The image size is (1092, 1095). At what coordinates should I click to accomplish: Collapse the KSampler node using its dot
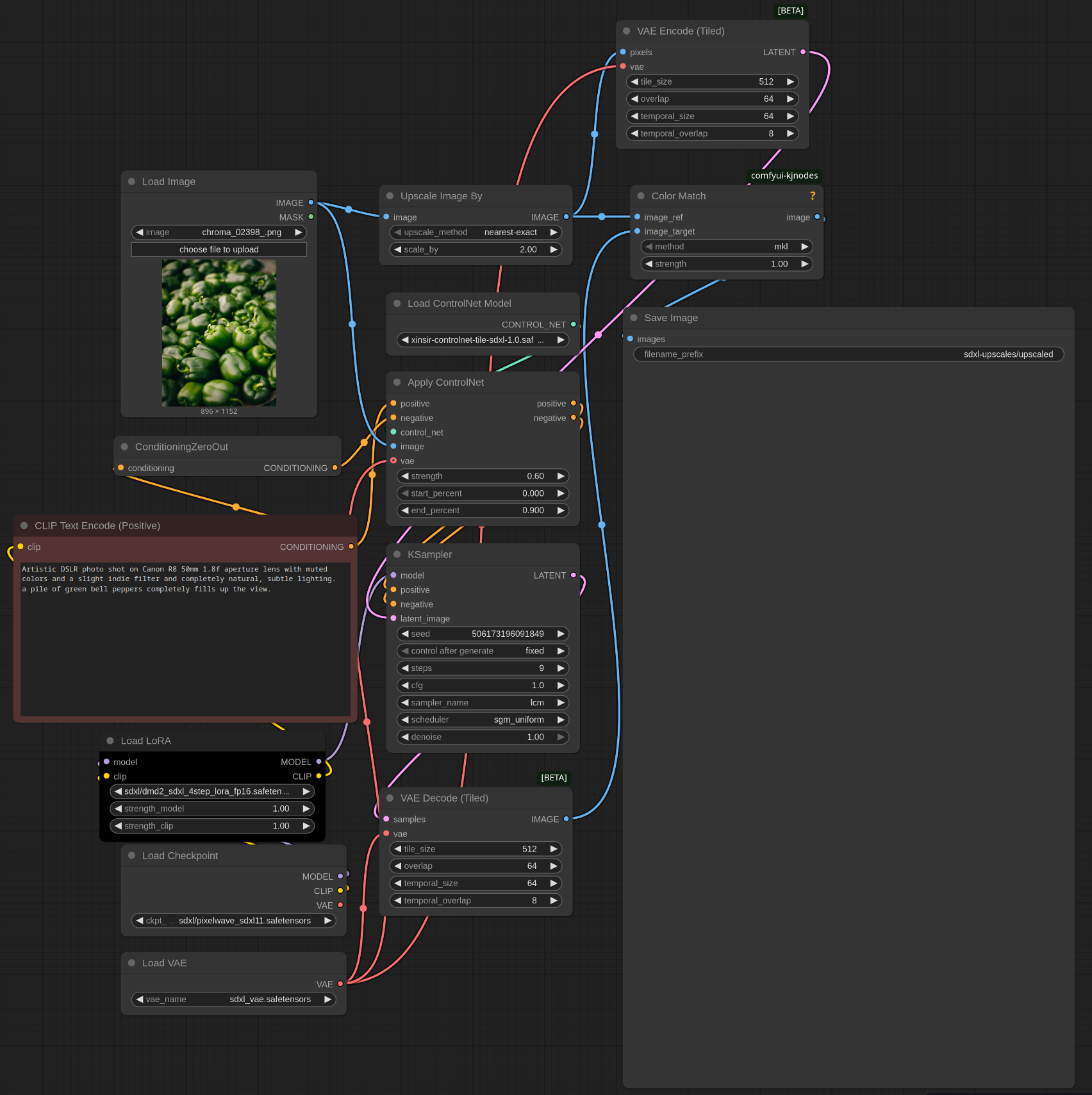(397, 554)
